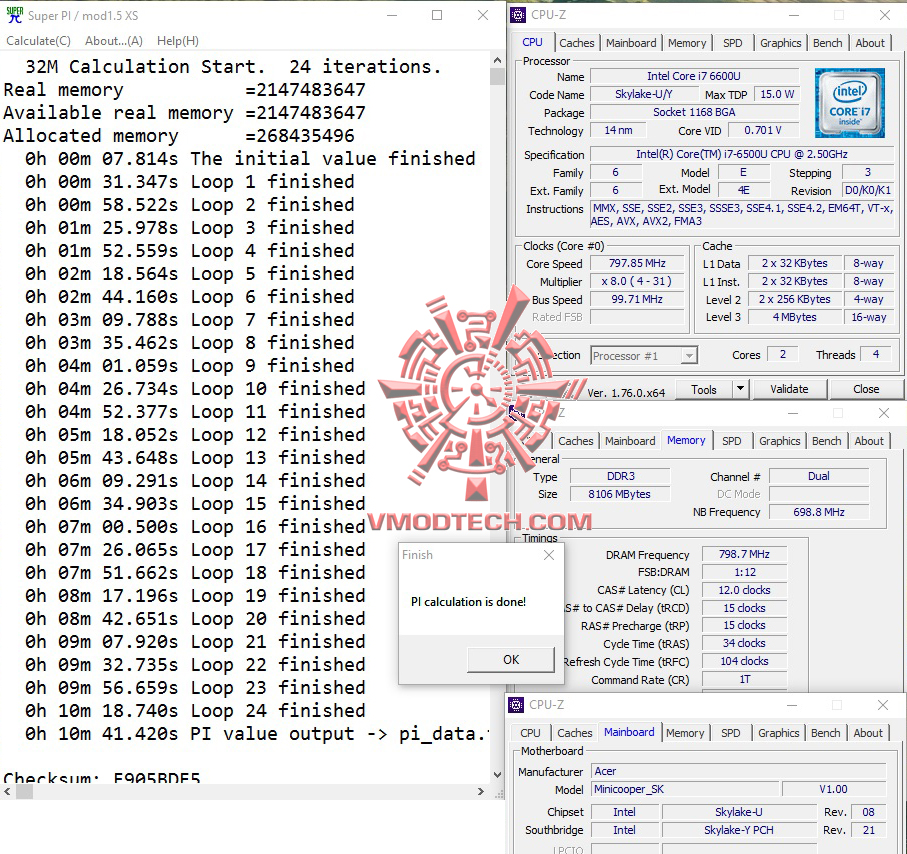Click About tab in bottom CPU-Z Mainboard window
907x854 pixels.
868,733
